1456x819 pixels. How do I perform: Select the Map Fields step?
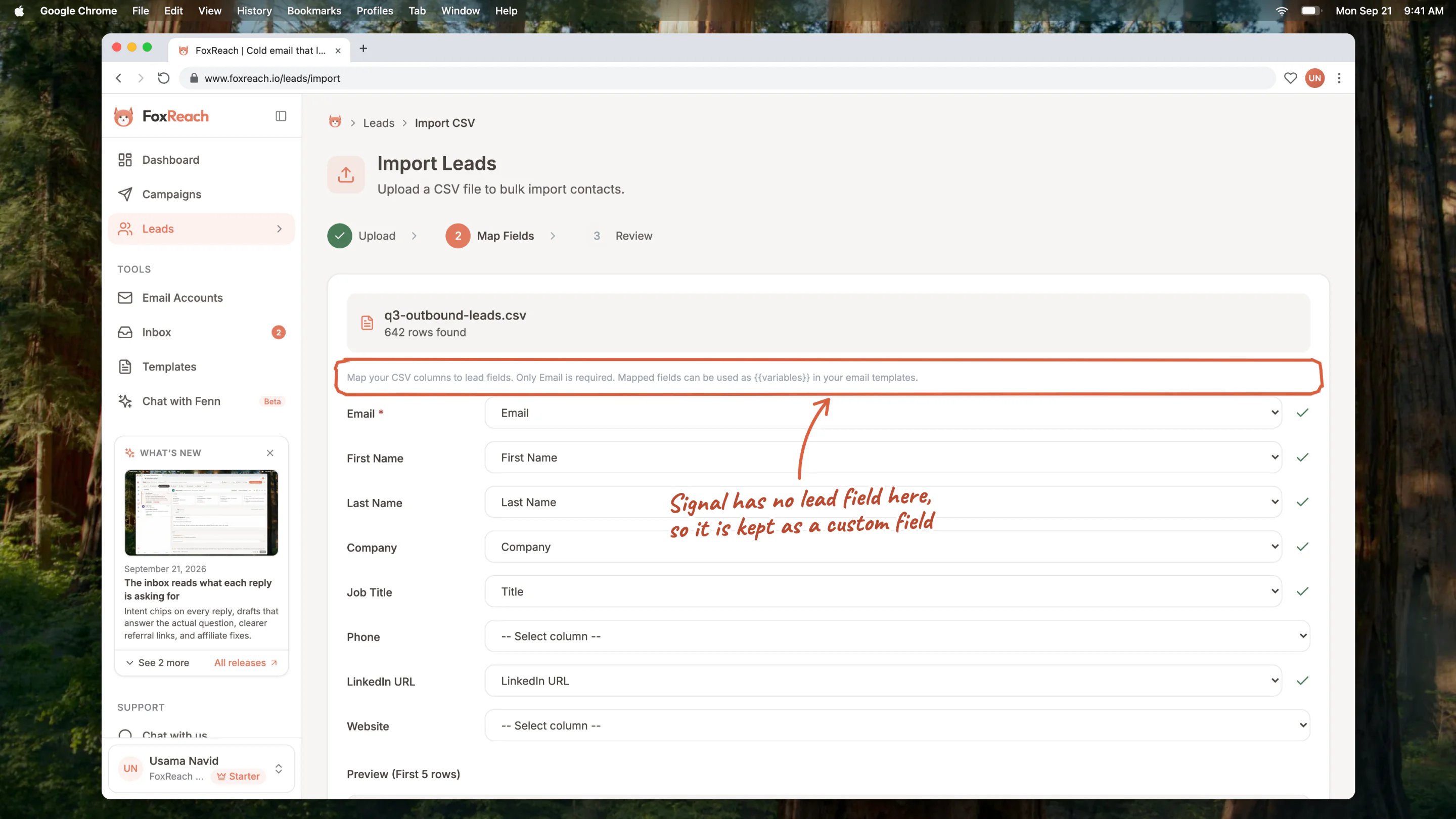click(489, 236)
